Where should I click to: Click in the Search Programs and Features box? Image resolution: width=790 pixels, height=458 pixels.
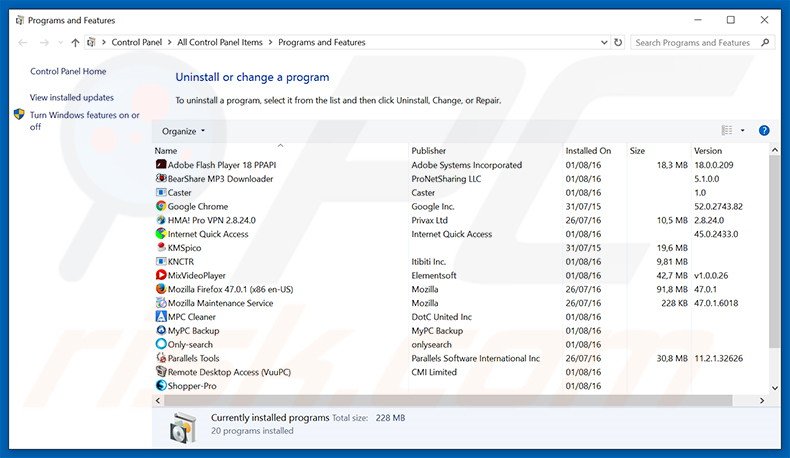(695, 43)
